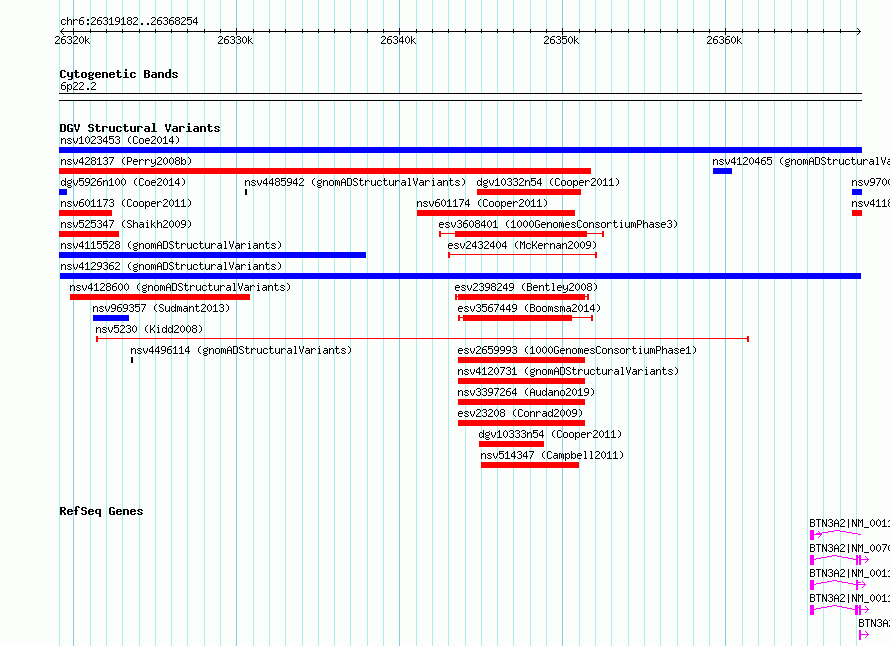Click the Cytogenetic Bands track title
Image resolution: width=890 pixels, height=646 pixels.
click(x=119, y=74)
